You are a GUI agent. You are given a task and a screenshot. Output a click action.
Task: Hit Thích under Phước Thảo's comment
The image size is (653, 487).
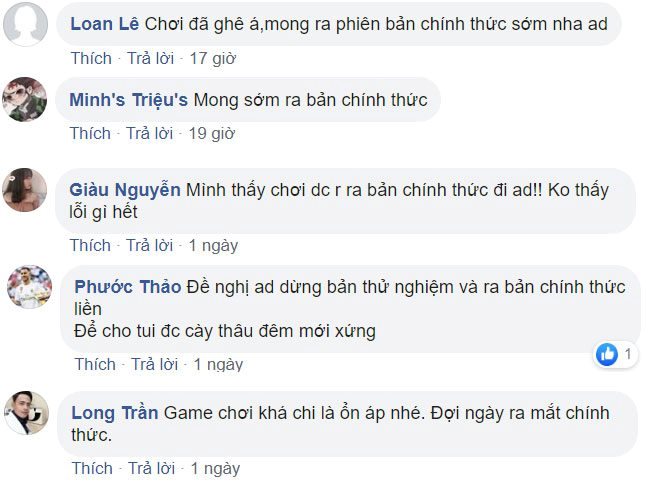(95, 364)
